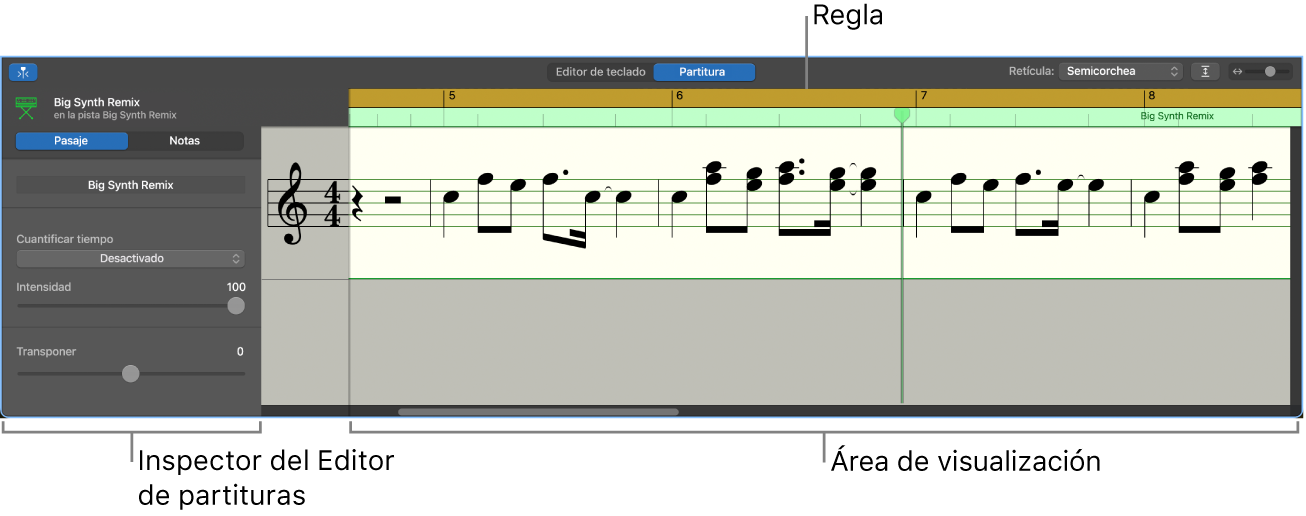This screenshot has height=516, width=1306.
Task: Click the Transponer value 0
Action: tap(240, 352)
